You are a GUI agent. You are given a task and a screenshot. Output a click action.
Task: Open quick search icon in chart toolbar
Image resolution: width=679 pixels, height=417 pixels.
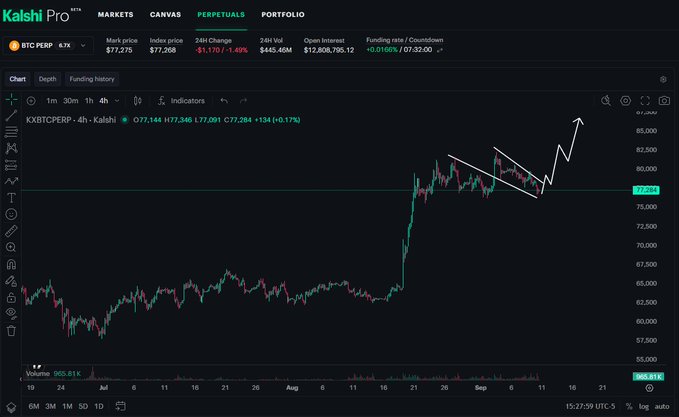pyautogui.click(x=606, y=101)
